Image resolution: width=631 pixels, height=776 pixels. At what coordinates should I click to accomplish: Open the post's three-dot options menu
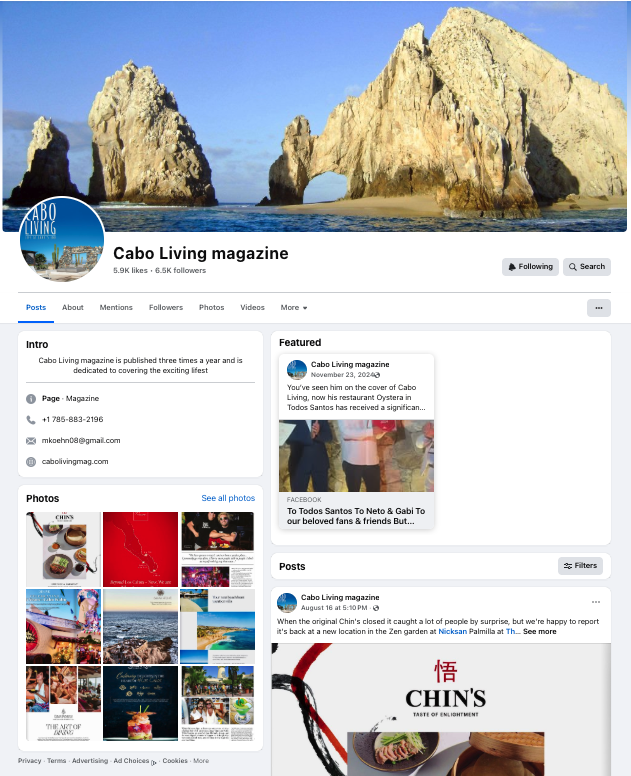596,602
